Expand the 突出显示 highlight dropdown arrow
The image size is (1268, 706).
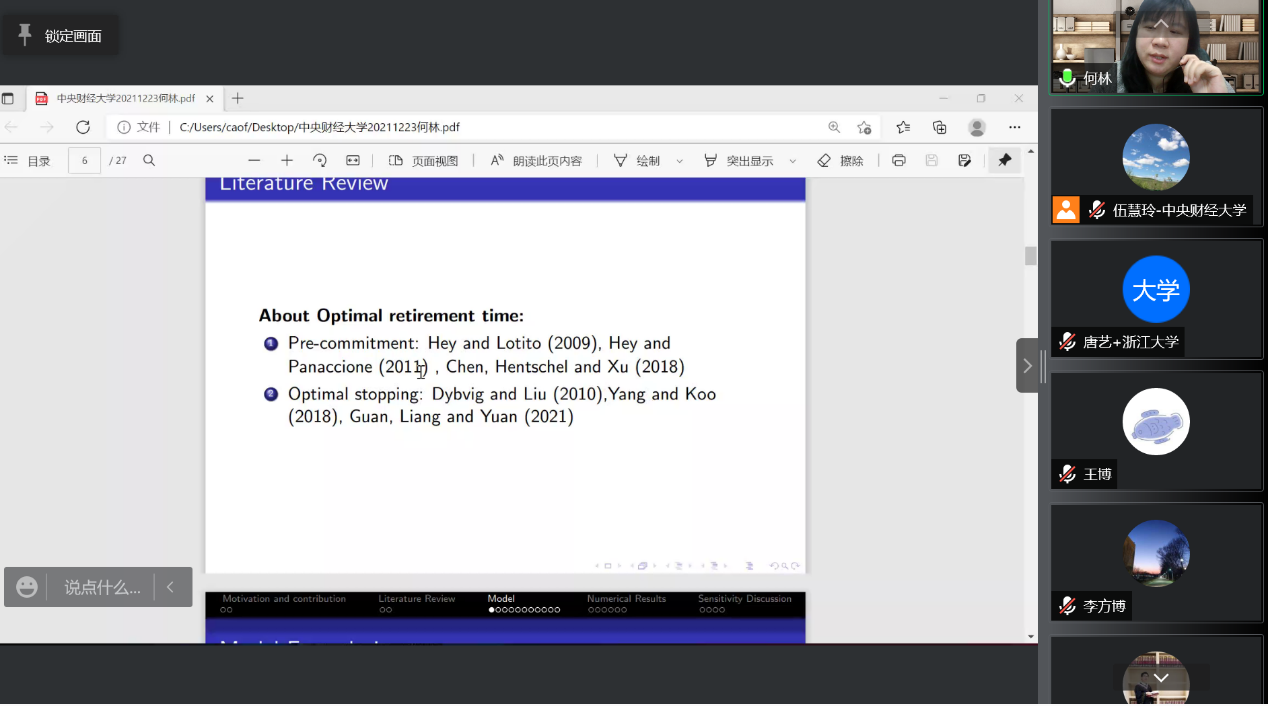(793, 161)
